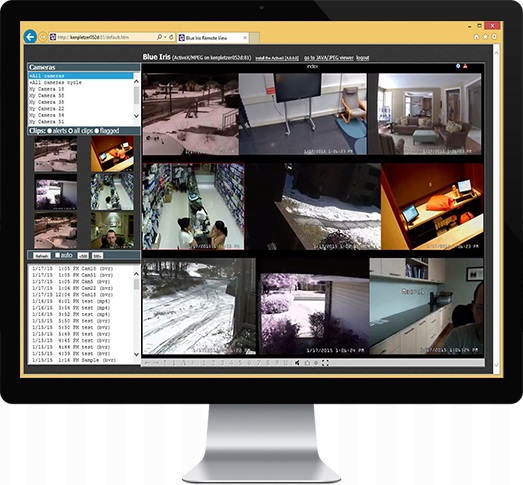Click the blue icon above the camera grid
This screenshot has height=485, width=523.
coord(458,66)
